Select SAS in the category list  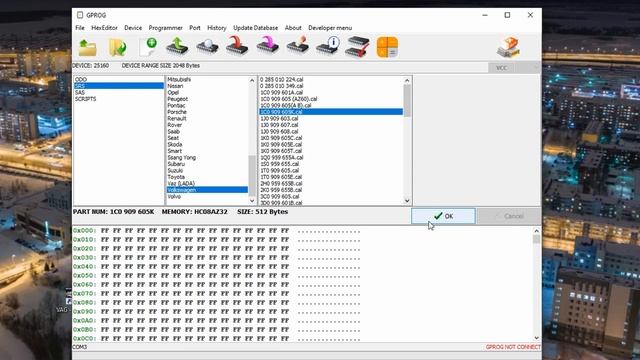(x=118, y=92)
